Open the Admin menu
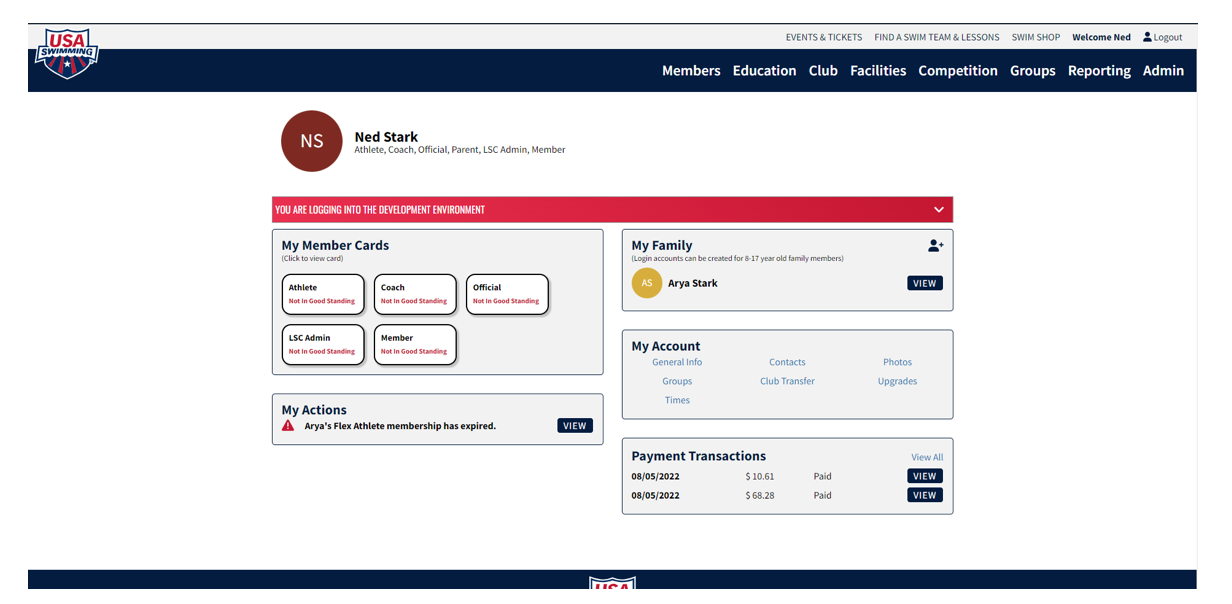Screen dimensions: 1232x604 pyautogui.click(x=1163, y=71)
